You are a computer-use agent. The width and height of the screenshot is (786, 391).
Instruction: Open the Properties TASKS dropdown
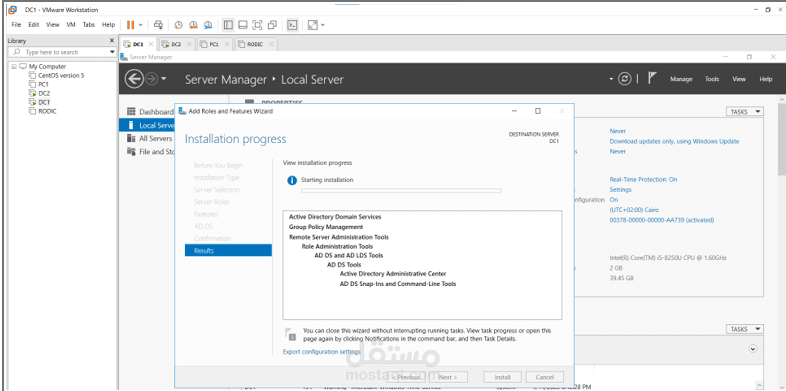click(745, 112)
